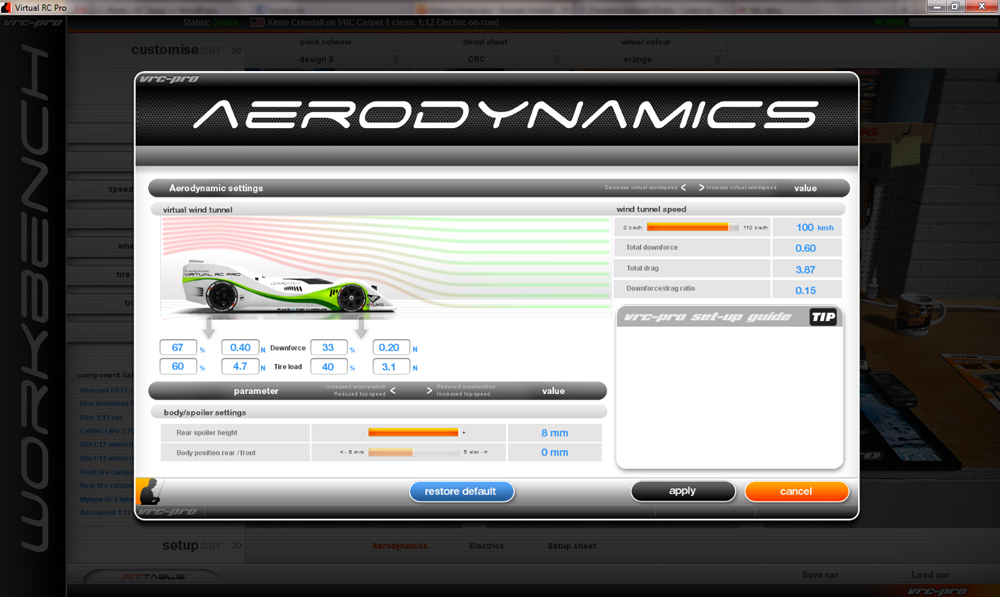Click the Total drag value 3.87
1000x597 pixels.
click(x=805, y=269)
